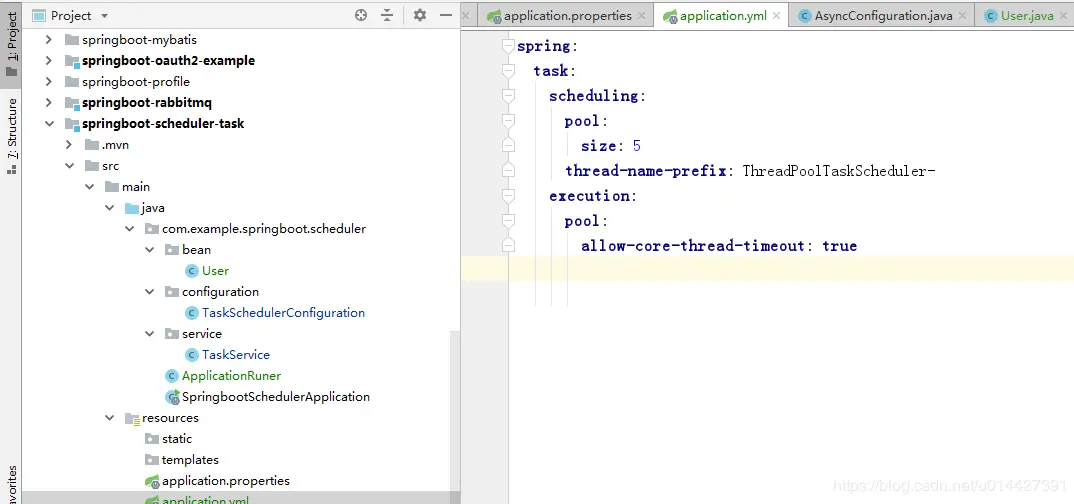Image resolution: width=1074 pixels, height=504 pixels.
Task: Collapse the springboot-scheduler-task module
Action: 49,124
